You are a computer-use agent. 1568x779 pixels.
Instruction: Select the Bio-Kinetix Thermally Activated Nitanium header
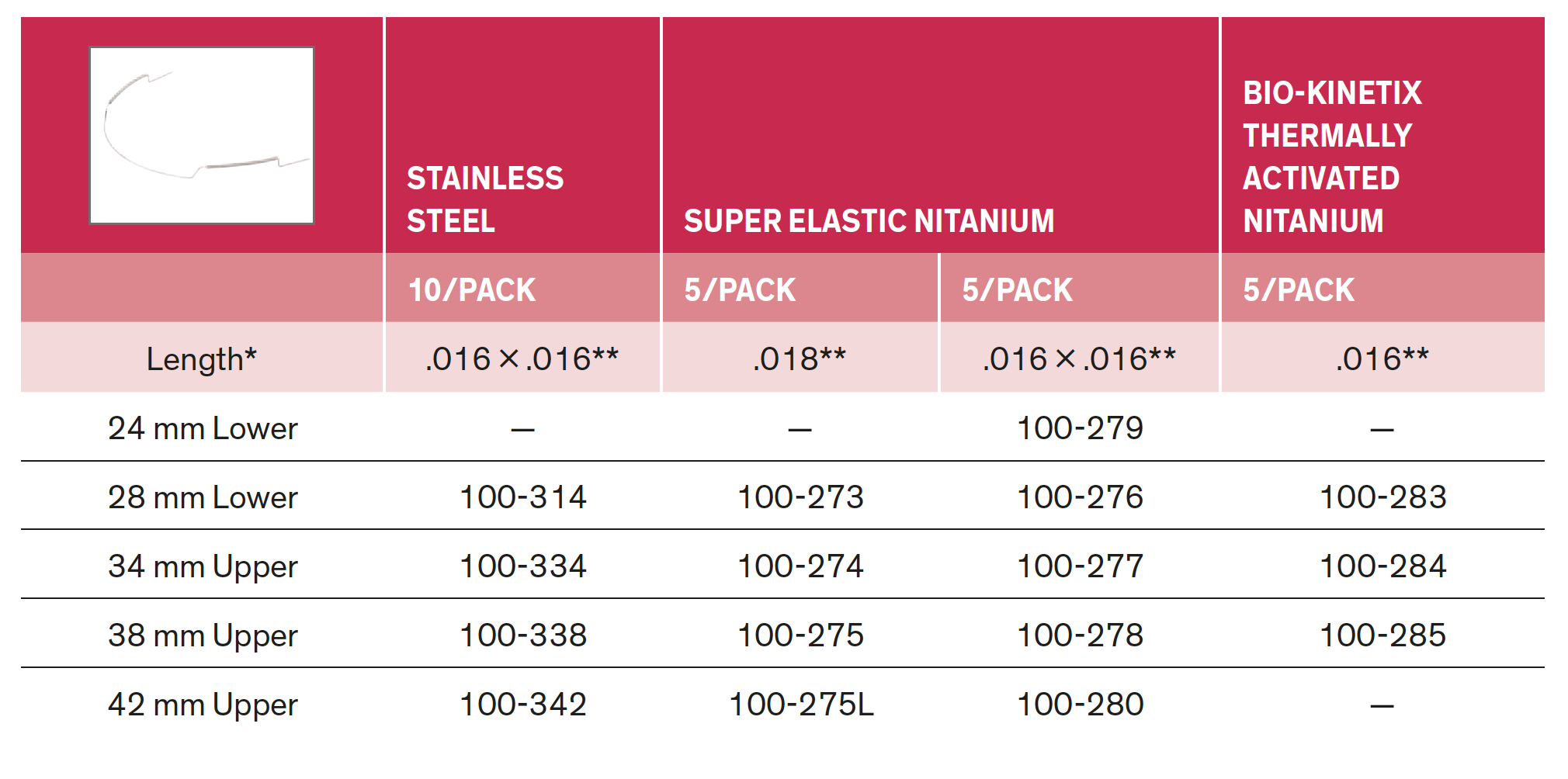(x=1332, y=157)
